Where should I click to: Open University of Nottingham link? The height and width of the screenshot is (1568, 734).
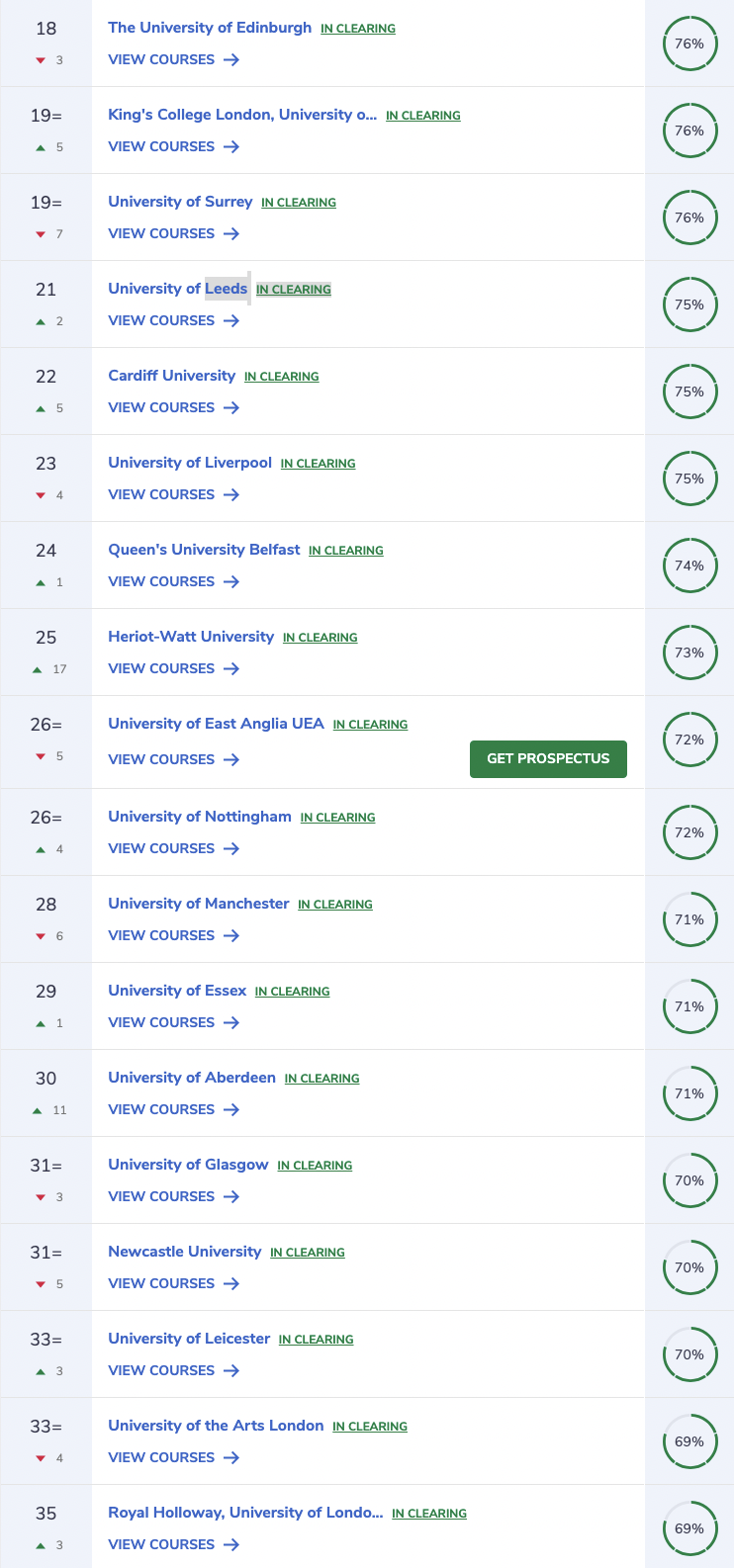point(200,817)
